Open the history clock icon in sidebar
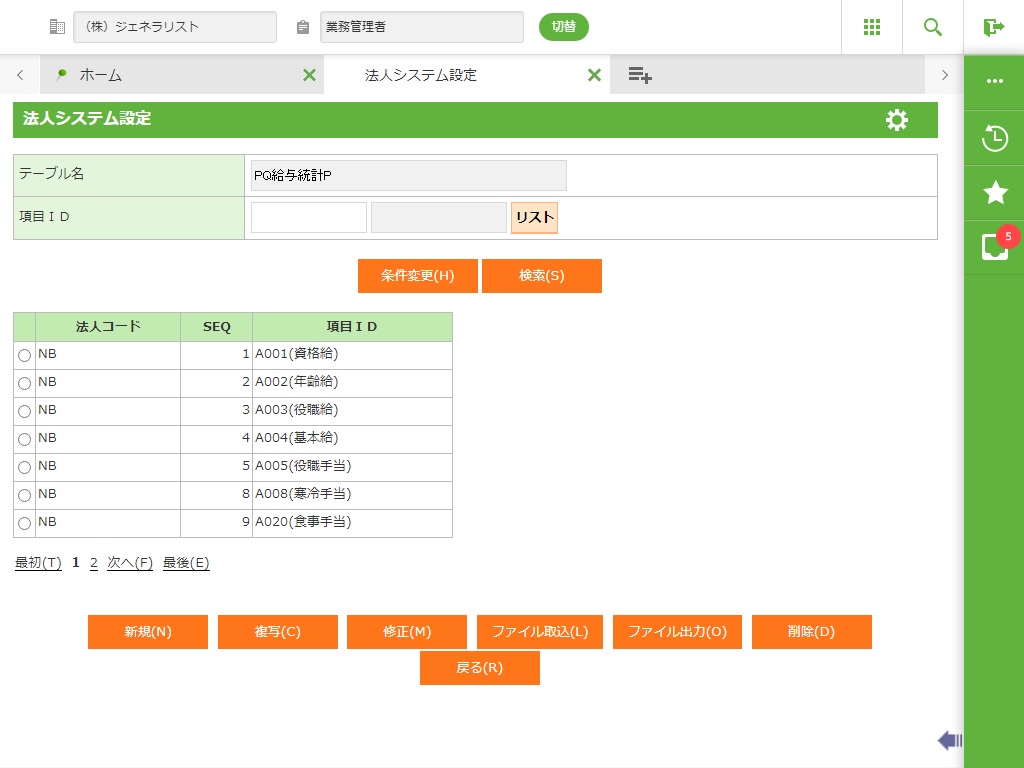 [994, 138]
